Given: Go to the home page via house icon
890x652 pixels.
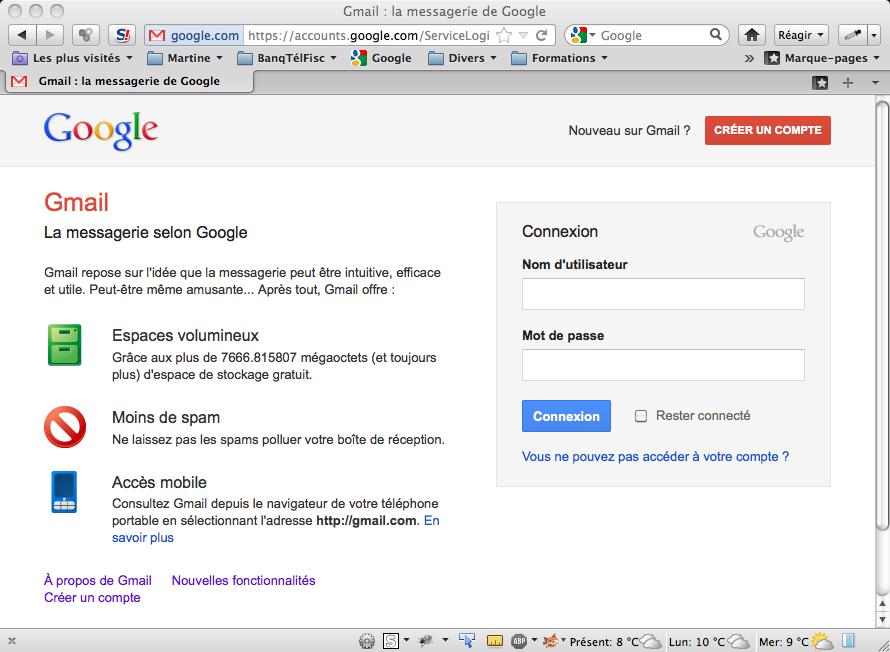Looking at the screenshot, I should (x=752, y=35).
